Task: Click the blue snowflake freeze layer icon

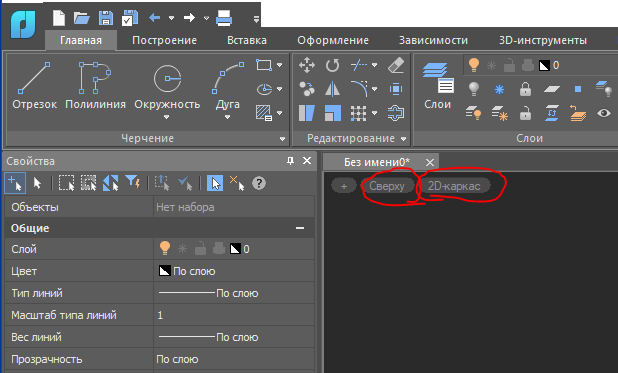Action: coord(499,90)
